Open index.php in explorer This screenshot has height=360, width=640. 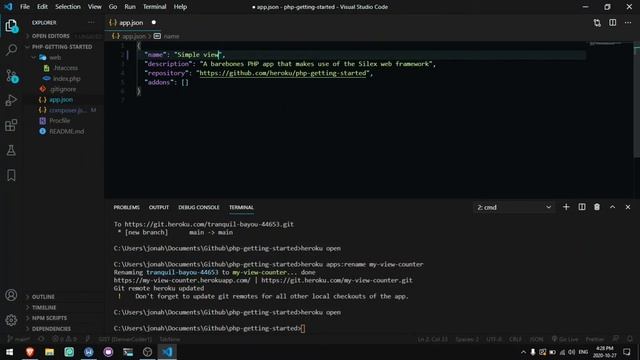67,79
